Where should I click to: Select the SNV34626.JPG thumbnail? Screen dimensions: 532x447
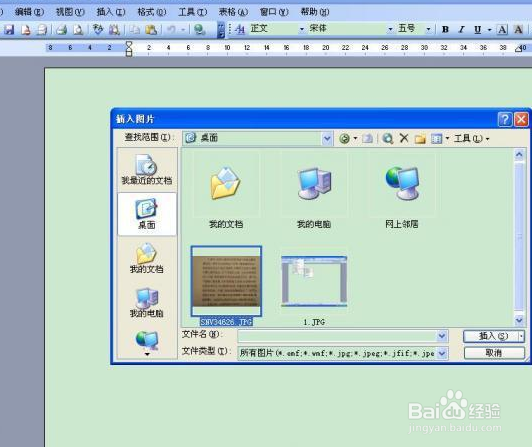[x=226, y=281]
